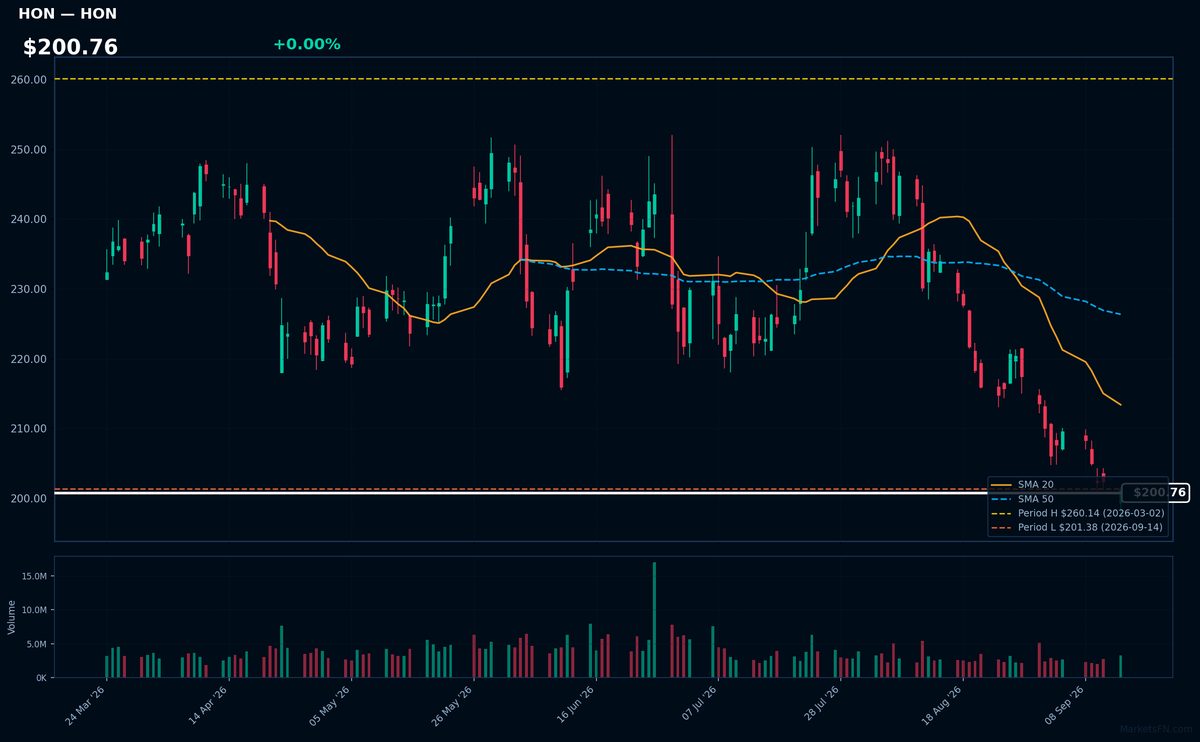This screenshot has height=742, width=1200.
Task: Click the HON — HON chart title
Action: (67, 14)
